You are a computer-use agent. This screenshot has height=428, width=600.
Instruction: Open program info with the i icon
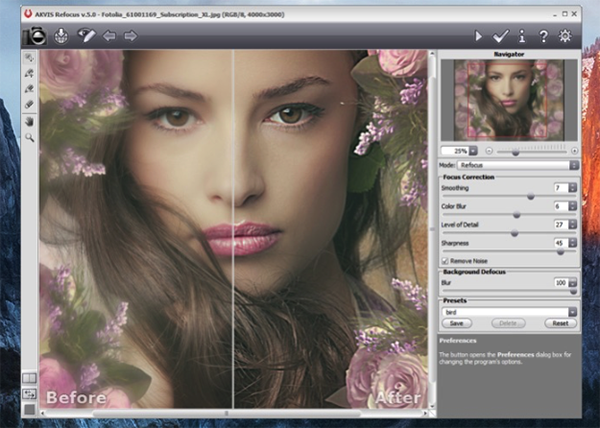pyautogui.click(x=522, y=36)
